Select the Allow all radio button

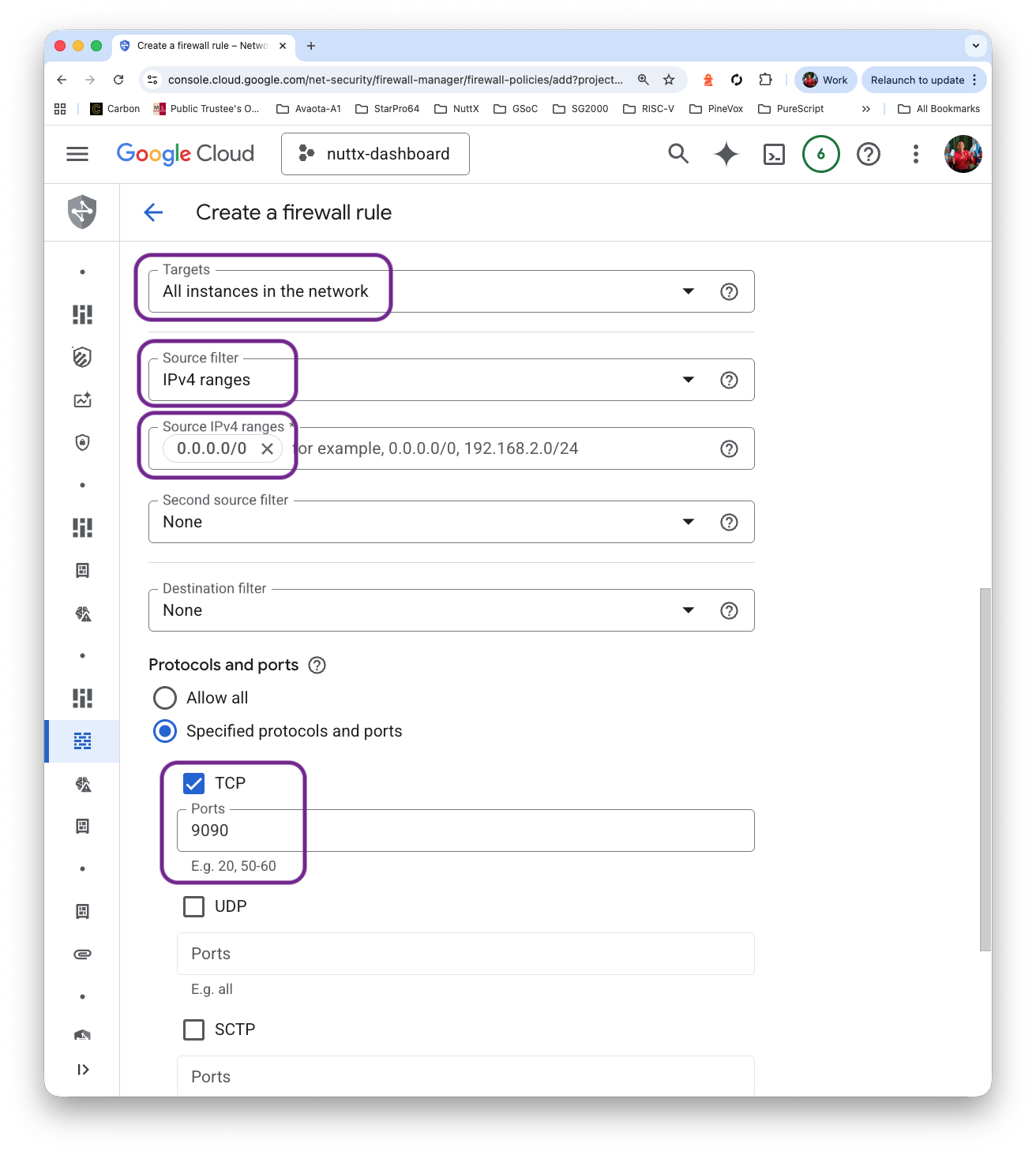(164, 698)
